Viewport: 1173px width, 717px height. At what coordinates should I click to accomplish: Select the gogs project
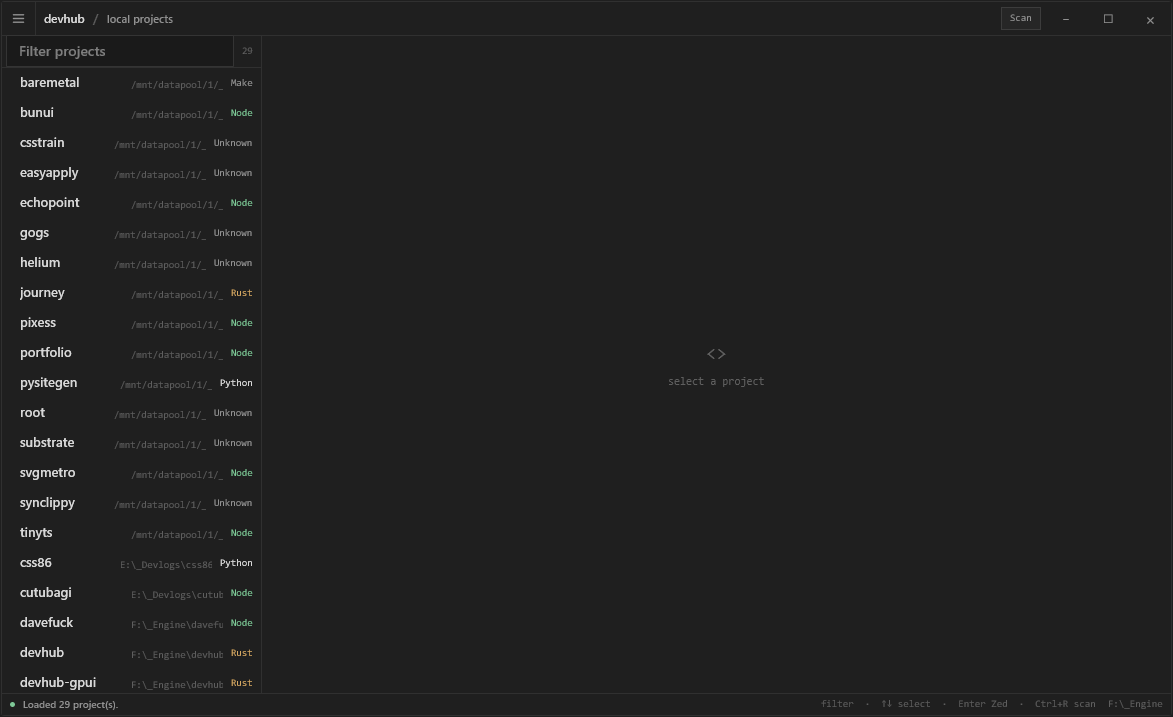(132, 233)
